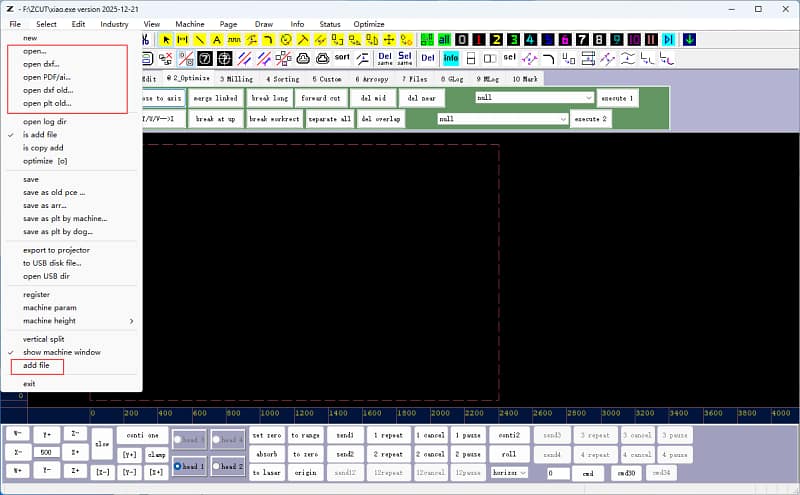This screenshot has width=800, height=495.
Task: Open the null dropdown beside execute 1
Action: [x=534, y=97]
